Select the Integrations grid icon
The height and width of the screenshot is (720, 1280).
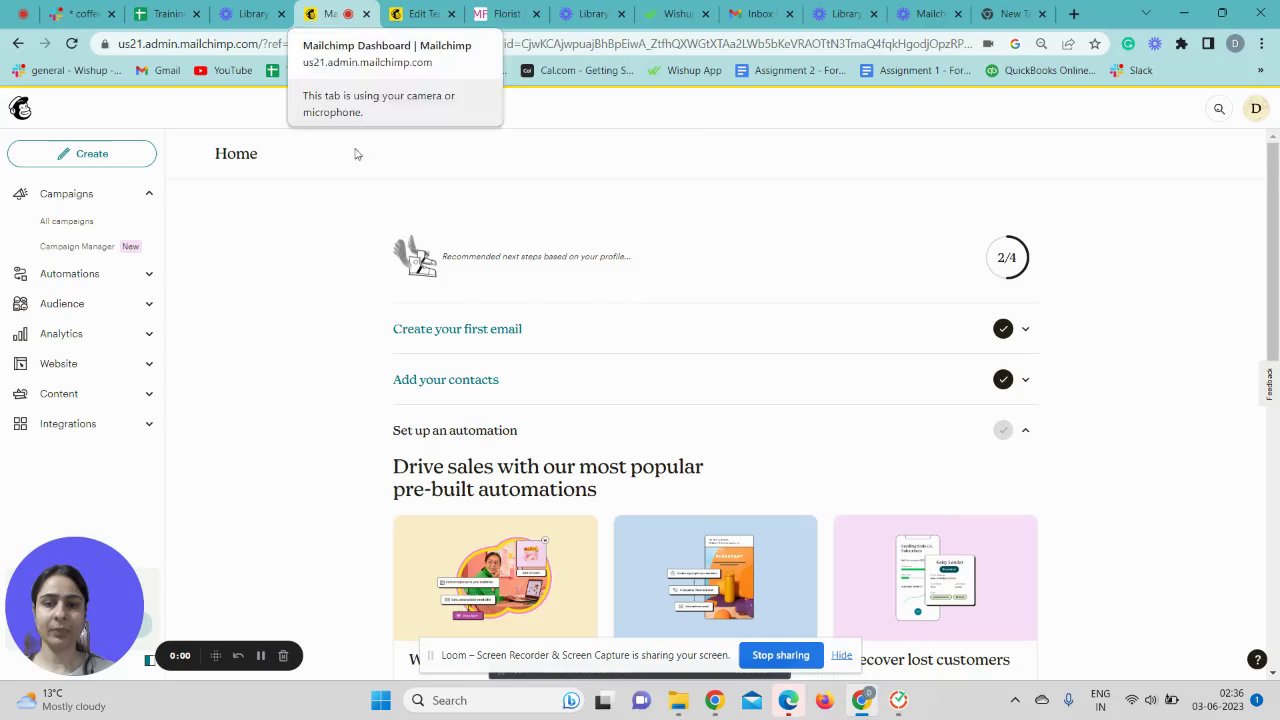tap(20, 424)
